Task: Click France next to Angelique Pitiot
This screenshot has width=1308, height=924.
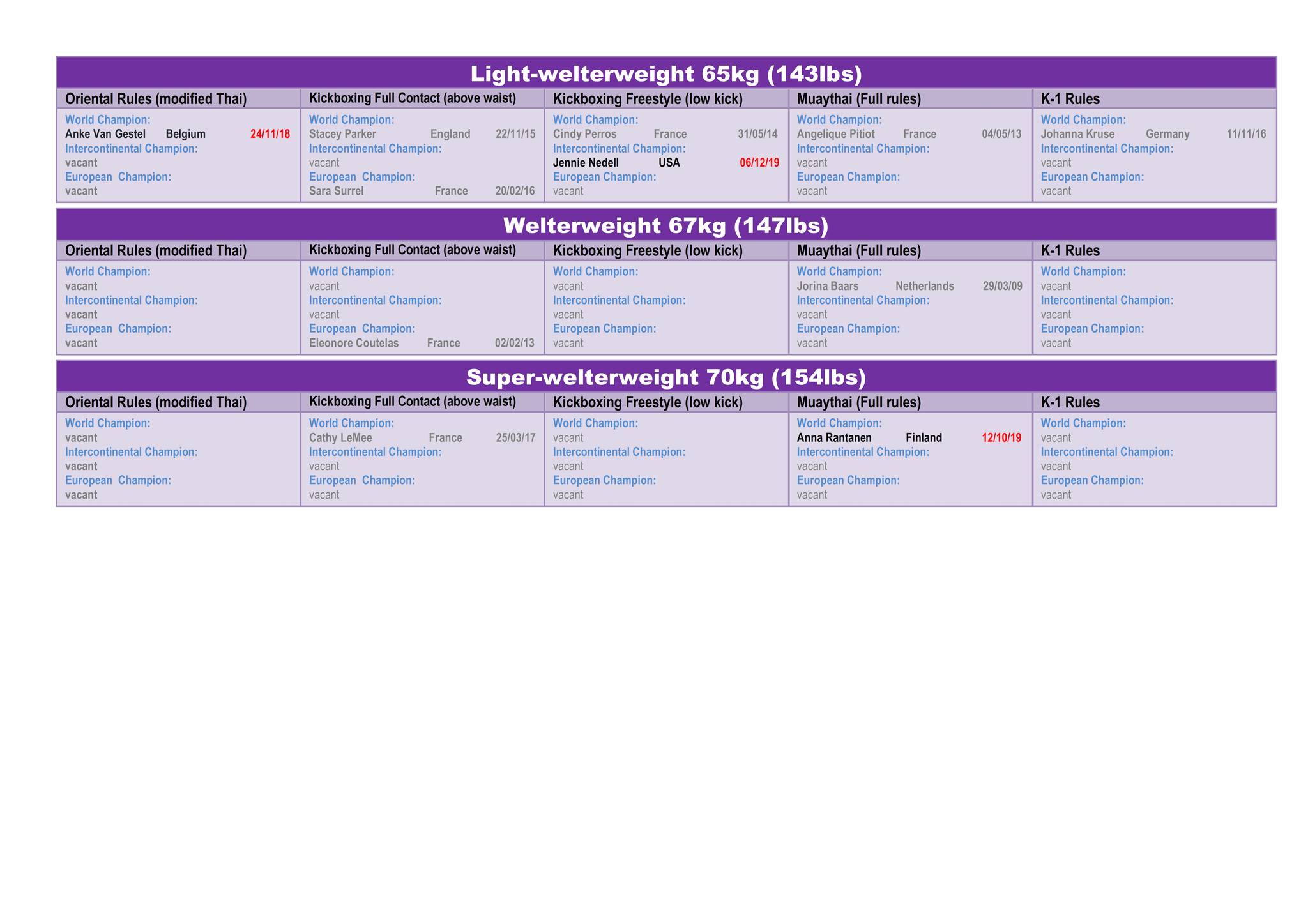Action: (920, 134)
